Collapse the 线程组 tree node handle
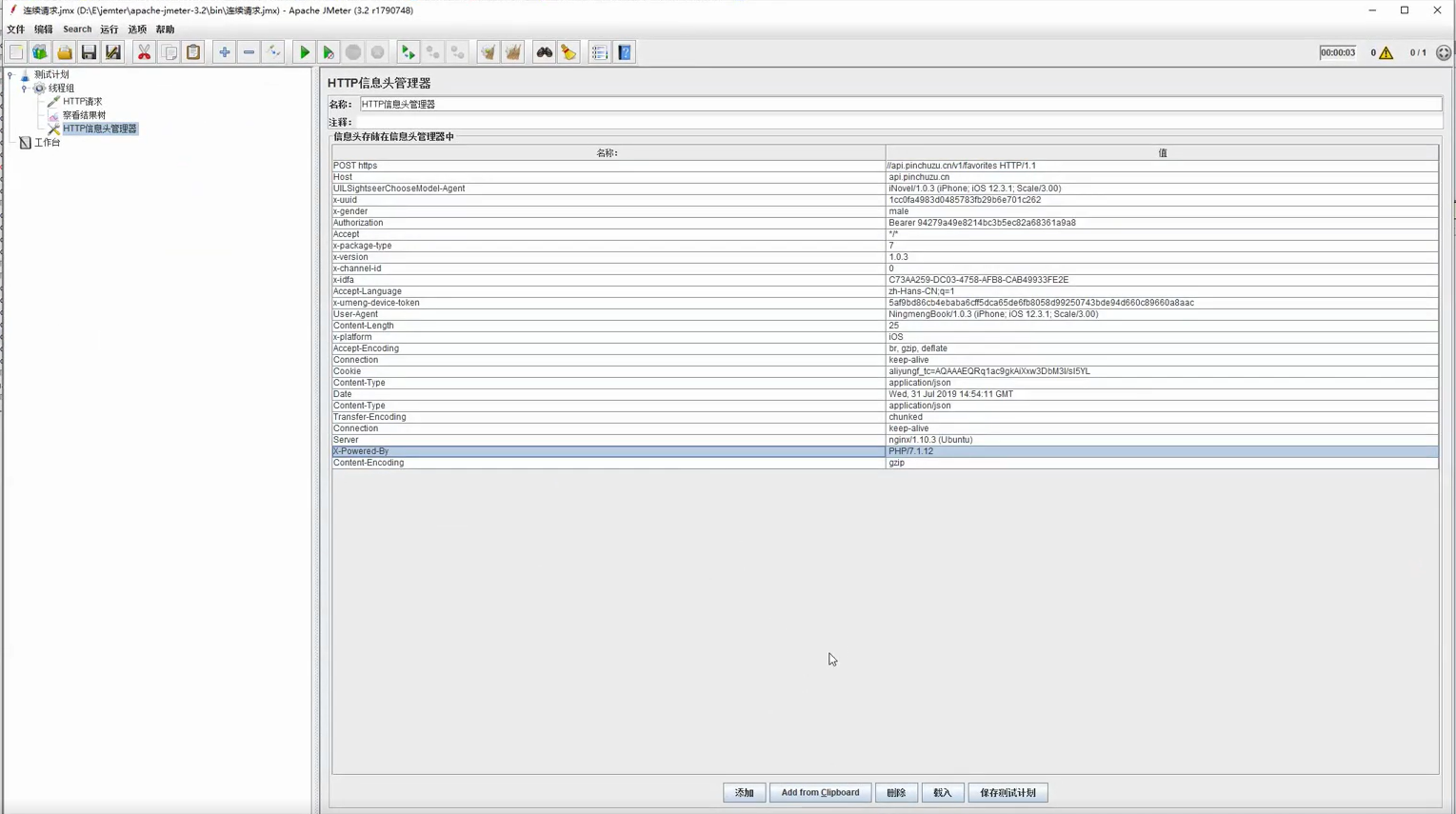Viewport: 1456px width, 814px height. point(25,88)
